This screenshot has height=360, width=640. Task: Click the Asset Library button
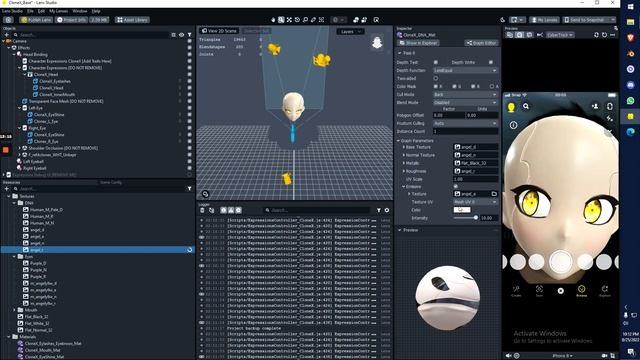(132, 20)
